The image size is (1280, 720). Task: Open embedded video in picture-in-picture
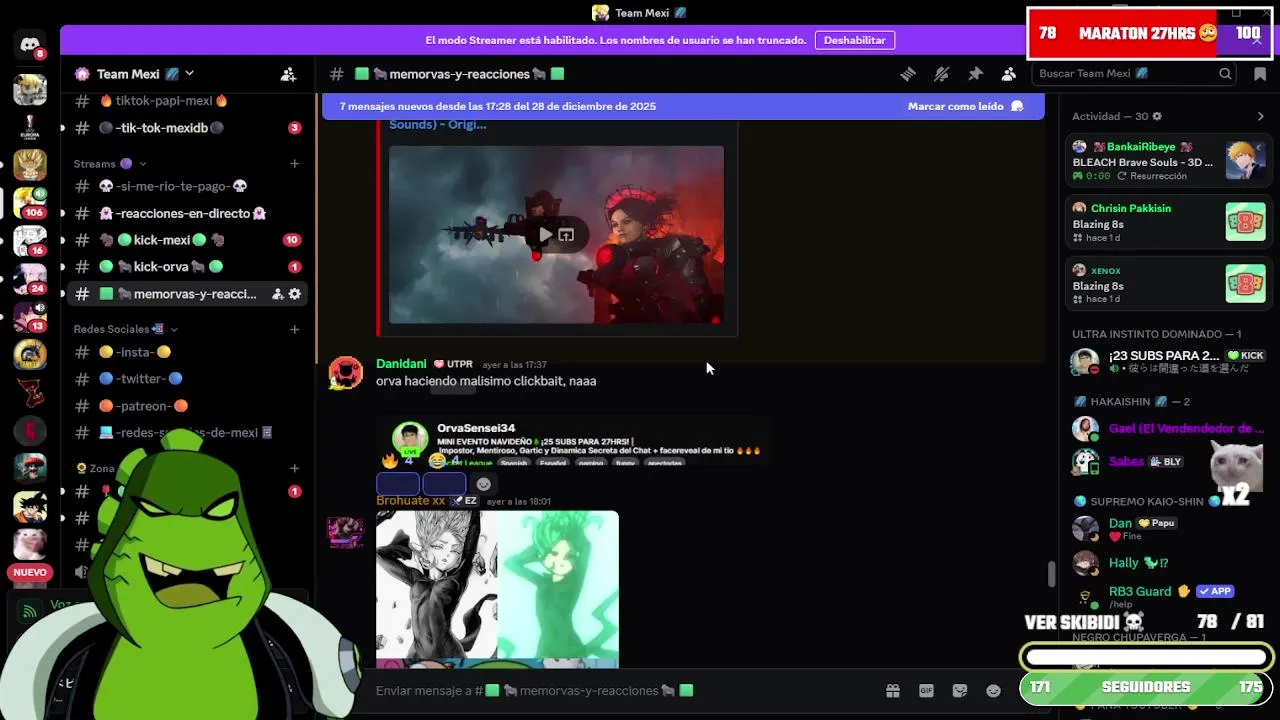coord(566,235)
